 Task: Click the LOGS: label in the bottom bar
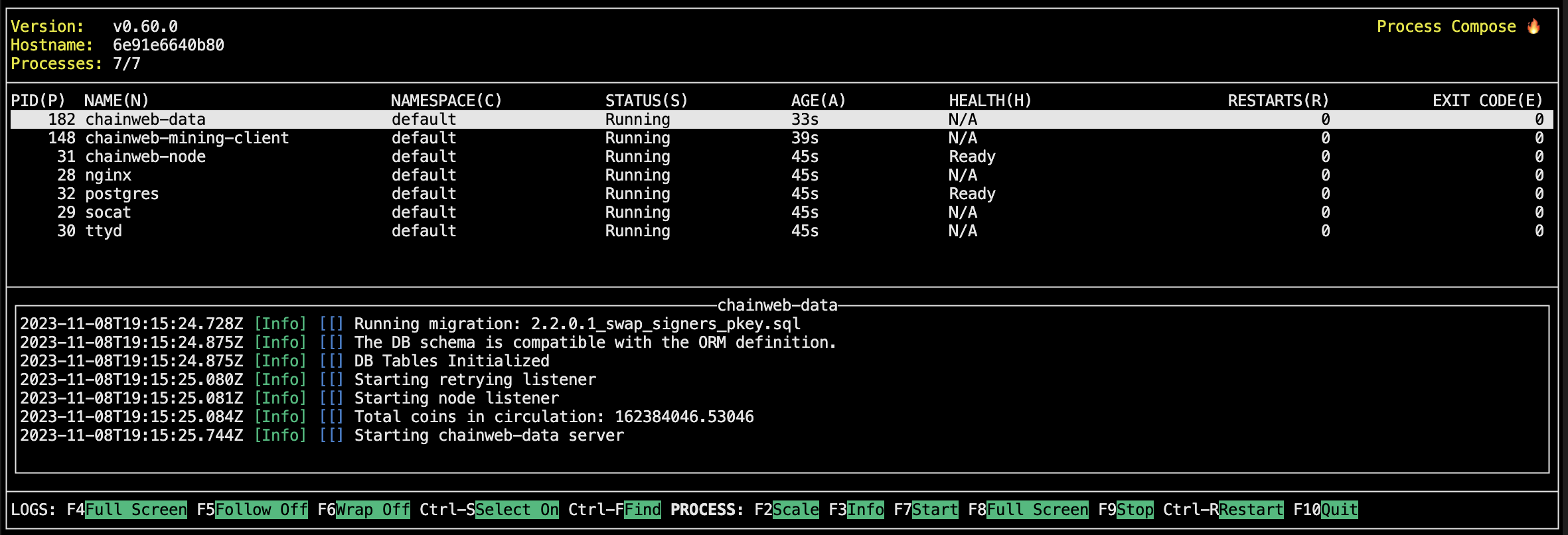34,510
